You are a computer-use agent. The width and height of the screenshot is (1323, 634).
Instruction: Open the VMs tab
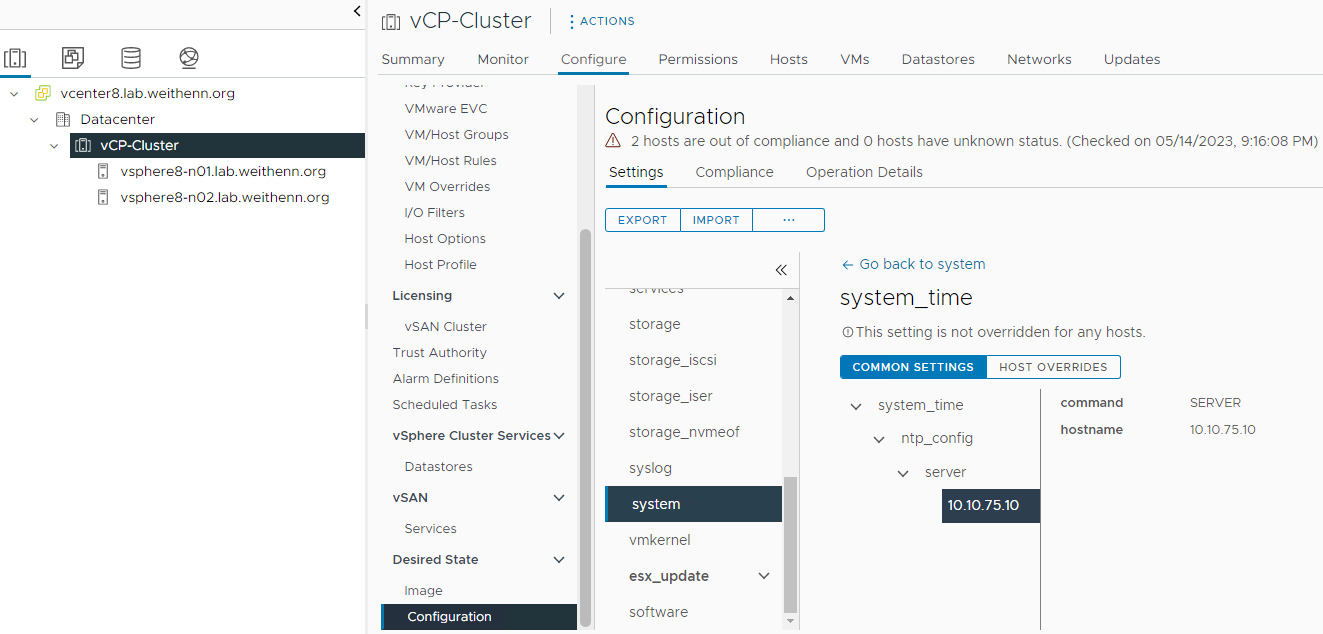tap(855, 59)
